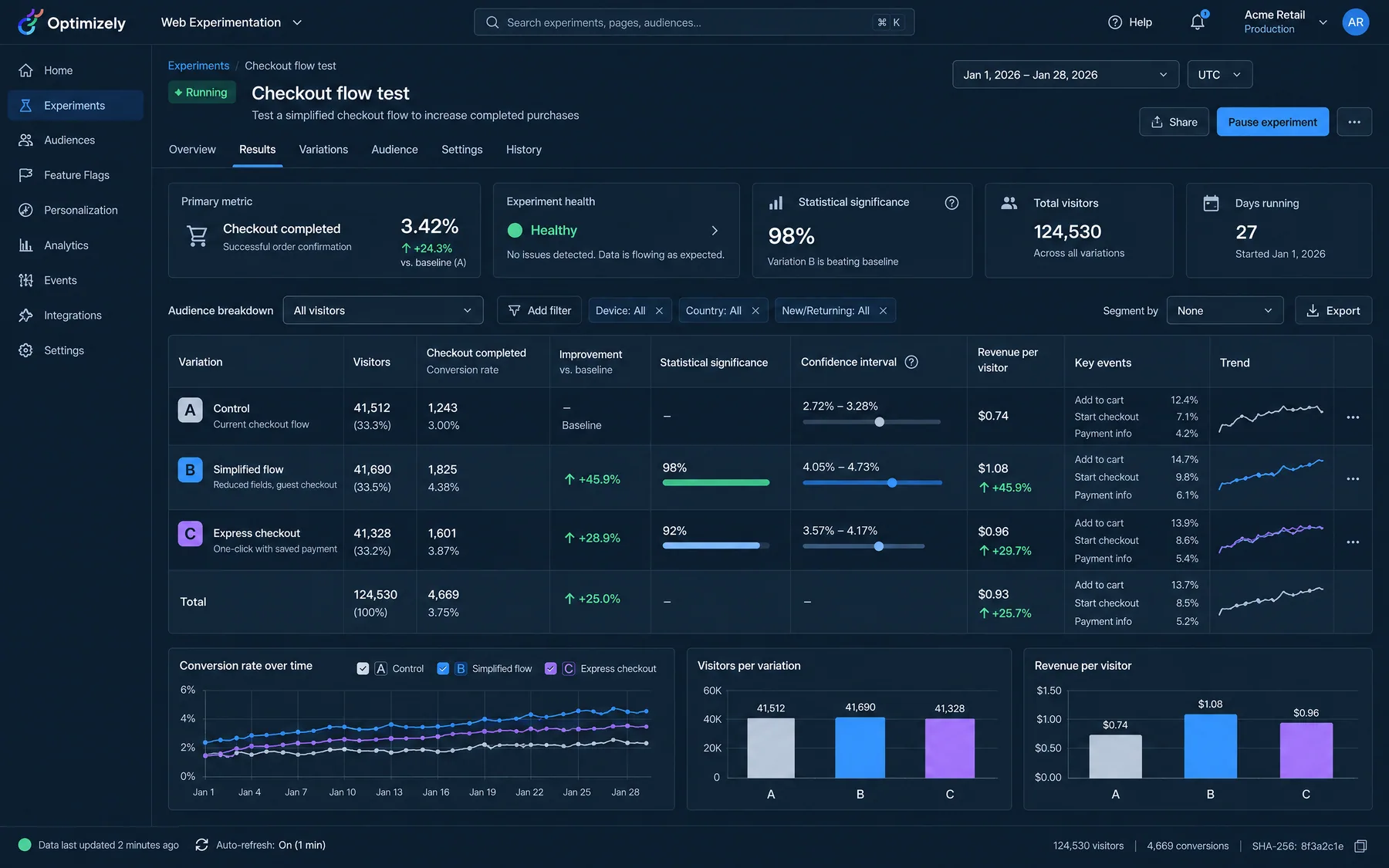Click Experiments breadcrumb link
1389x868 pixels.
coord(198,66)
